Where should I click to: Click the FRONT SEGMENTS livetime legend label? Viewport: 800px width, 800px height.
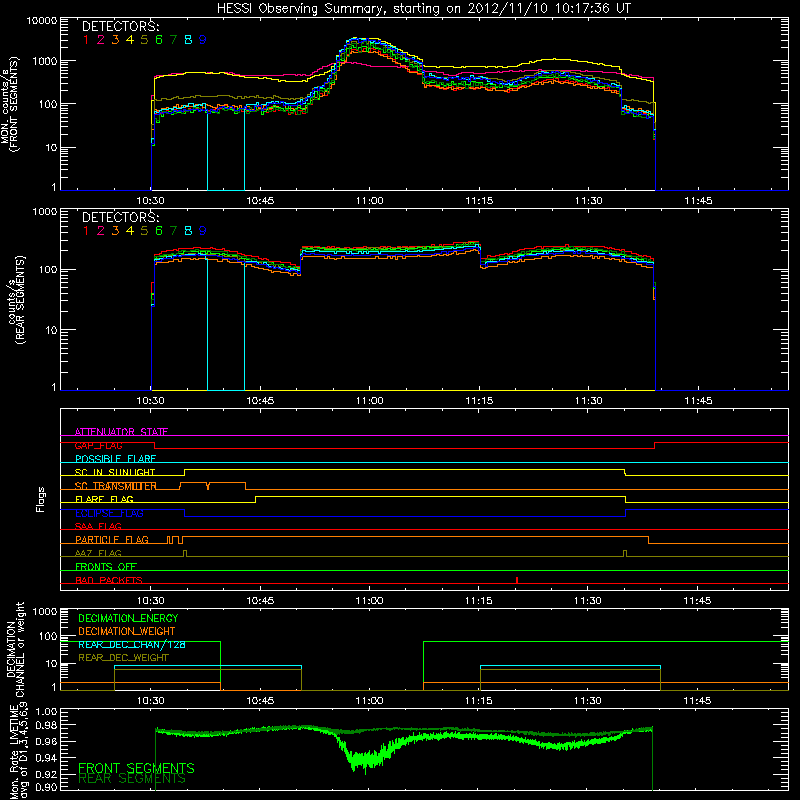point(136,768)
